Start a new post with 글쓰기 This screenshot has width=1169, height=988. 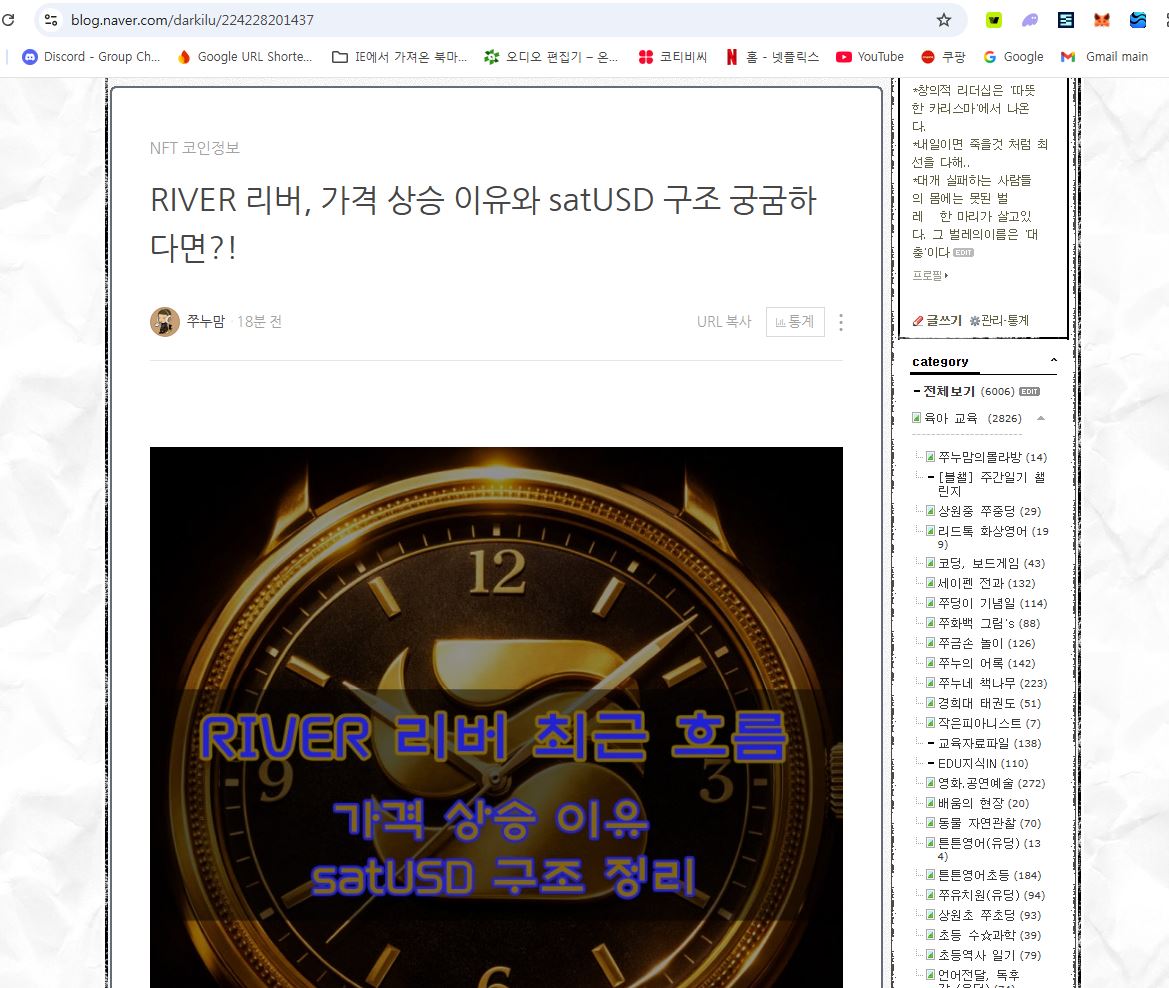pyautogui.click(x=937, y=320)
